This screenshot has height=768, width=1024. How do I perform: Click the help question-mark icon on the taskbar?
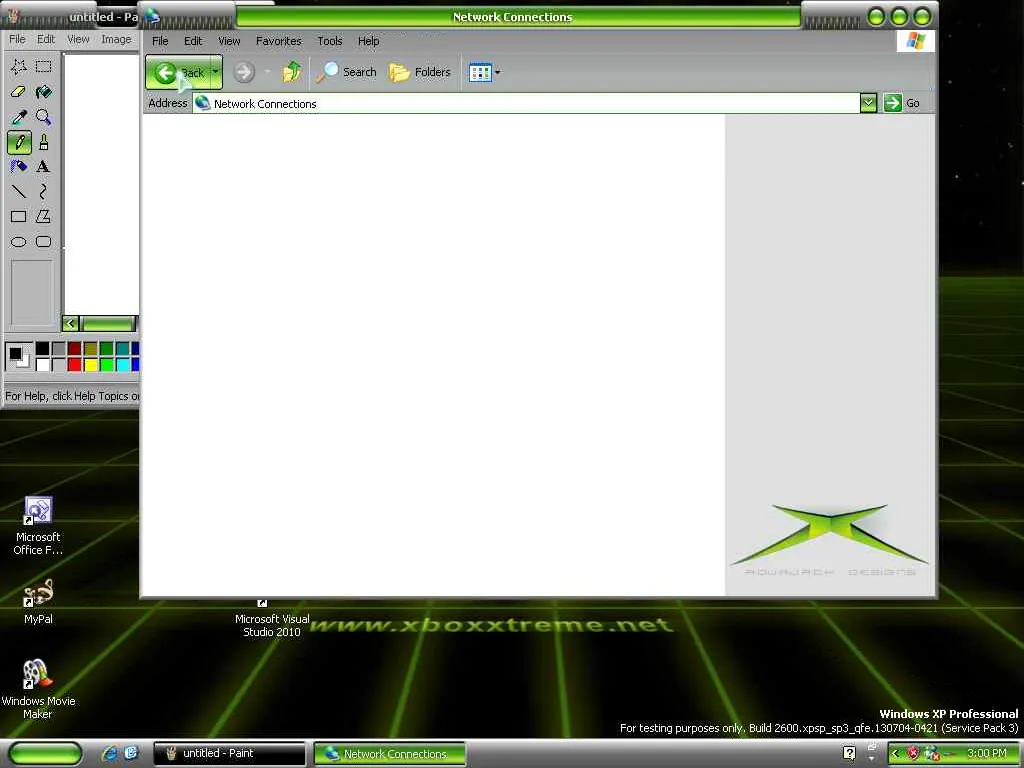pyautogui.click(x=849, y=754)
